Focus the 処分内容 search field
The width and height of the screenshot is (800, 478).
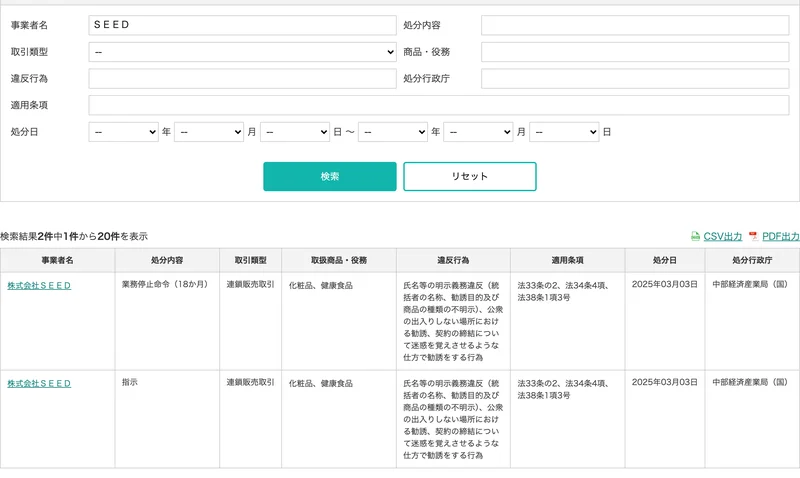[635, 25]
